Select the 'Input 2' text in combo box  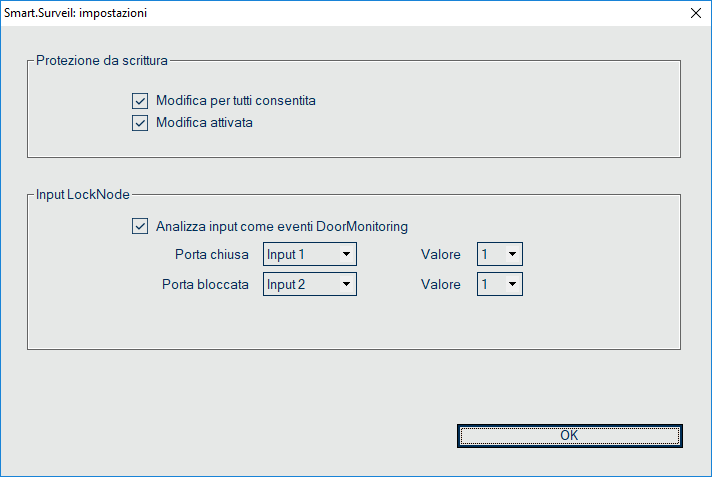pyautogui.click(x=286, y=285)
